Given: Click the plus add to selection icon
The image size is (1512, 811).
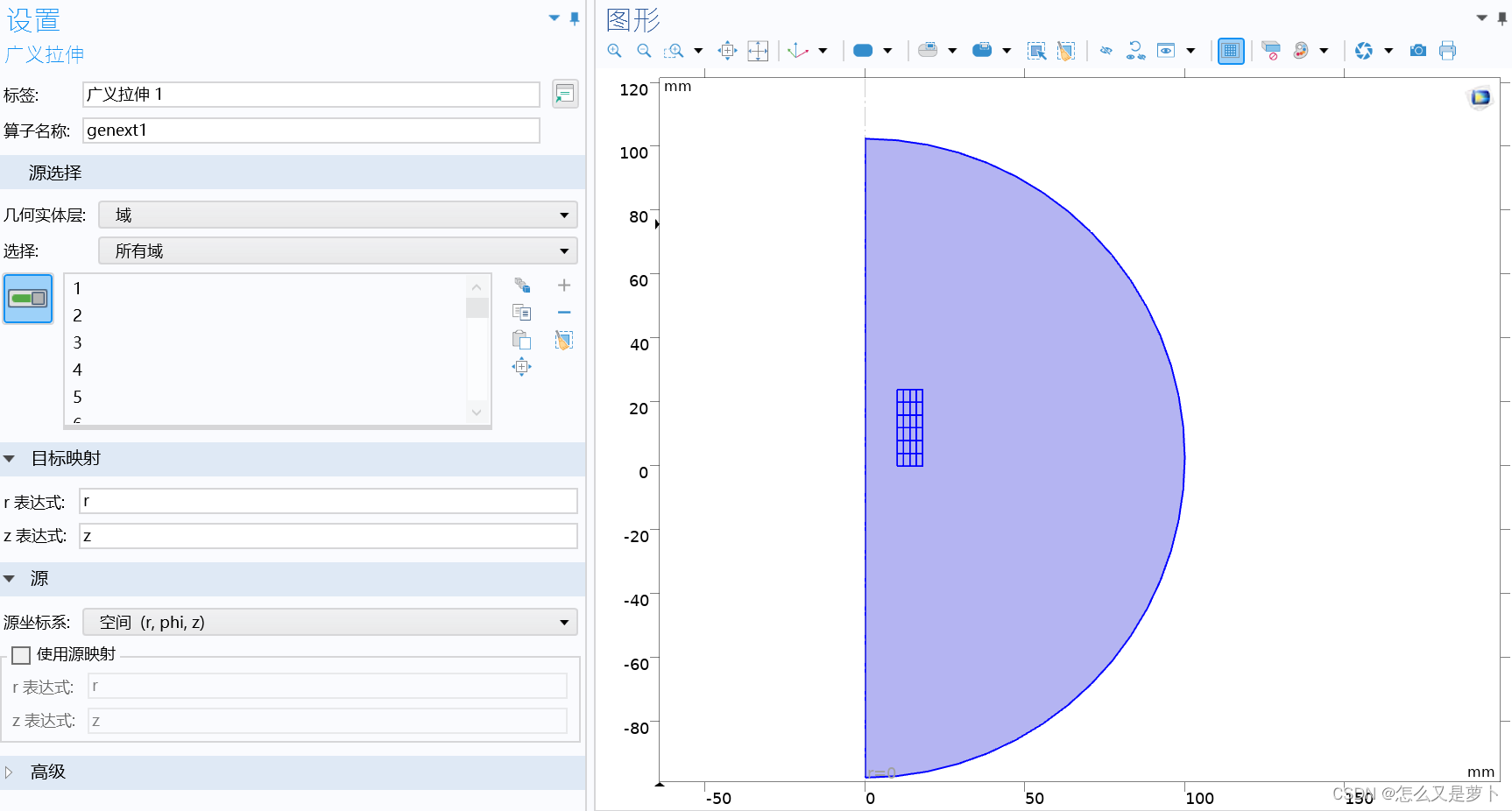Looking at the screenshot, I should [564, 286].
